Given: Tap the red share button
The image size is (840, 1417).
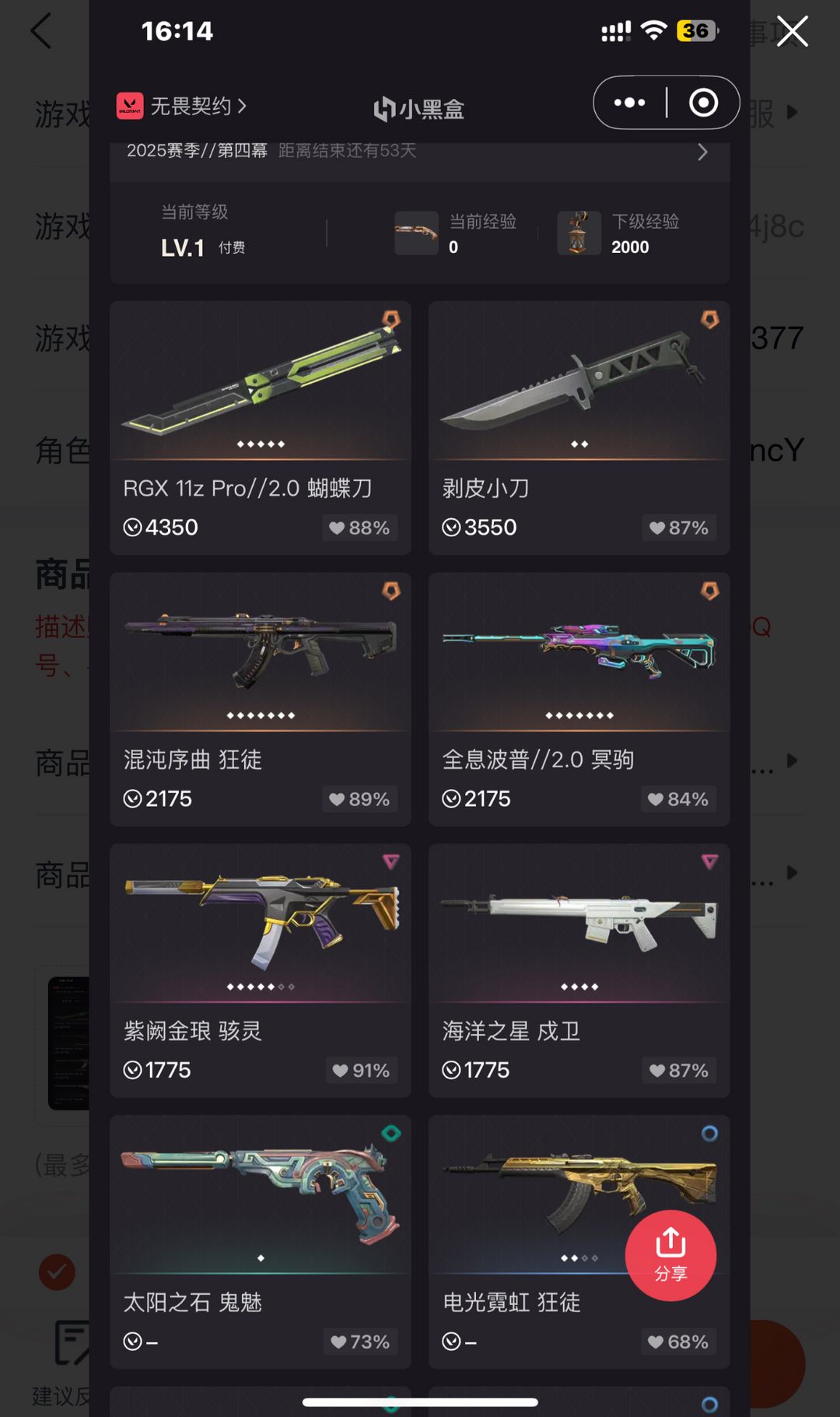Looking at the screenshot, I should tap(670, 1255).
